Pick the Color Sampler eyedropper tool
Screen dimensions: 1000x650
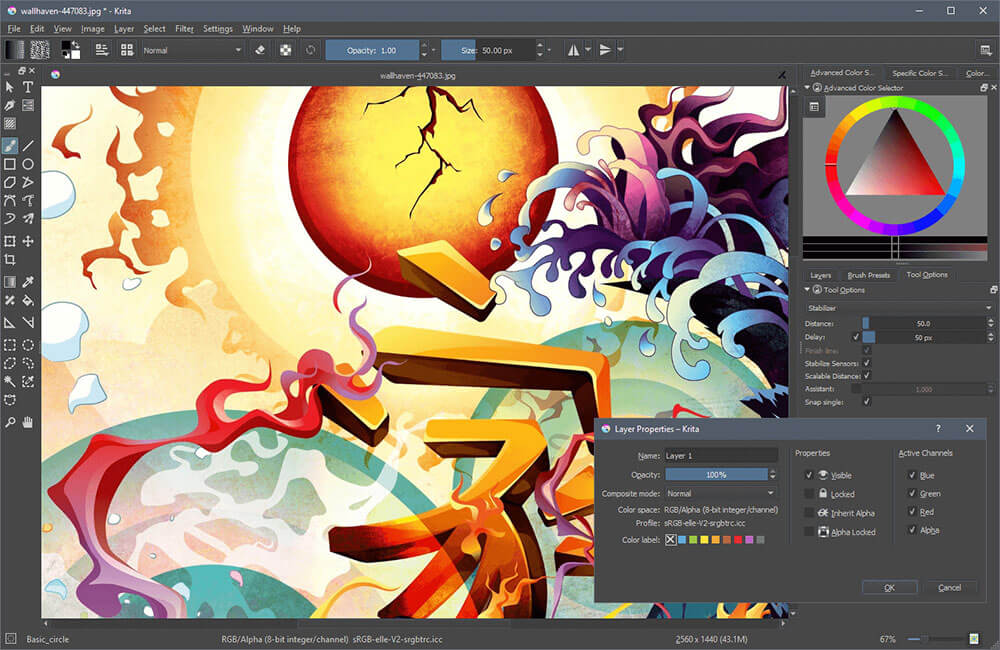27,282
